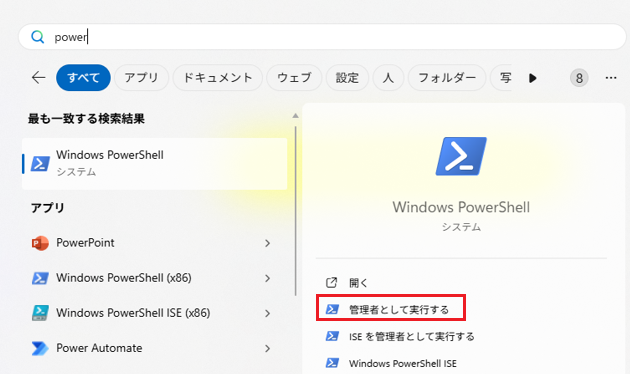Click the results list scrollbar thumb

click(x=296, y=211)
